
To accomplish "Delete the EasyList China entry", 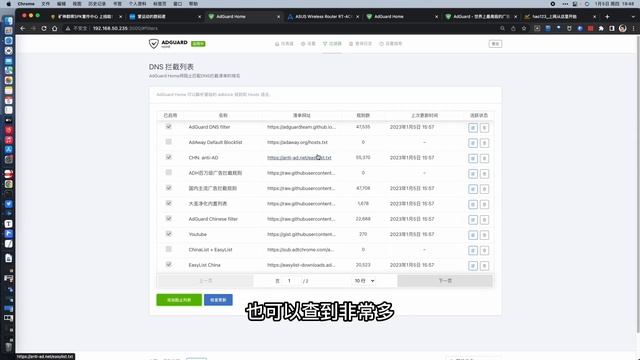I will click(x=484, y=266).
